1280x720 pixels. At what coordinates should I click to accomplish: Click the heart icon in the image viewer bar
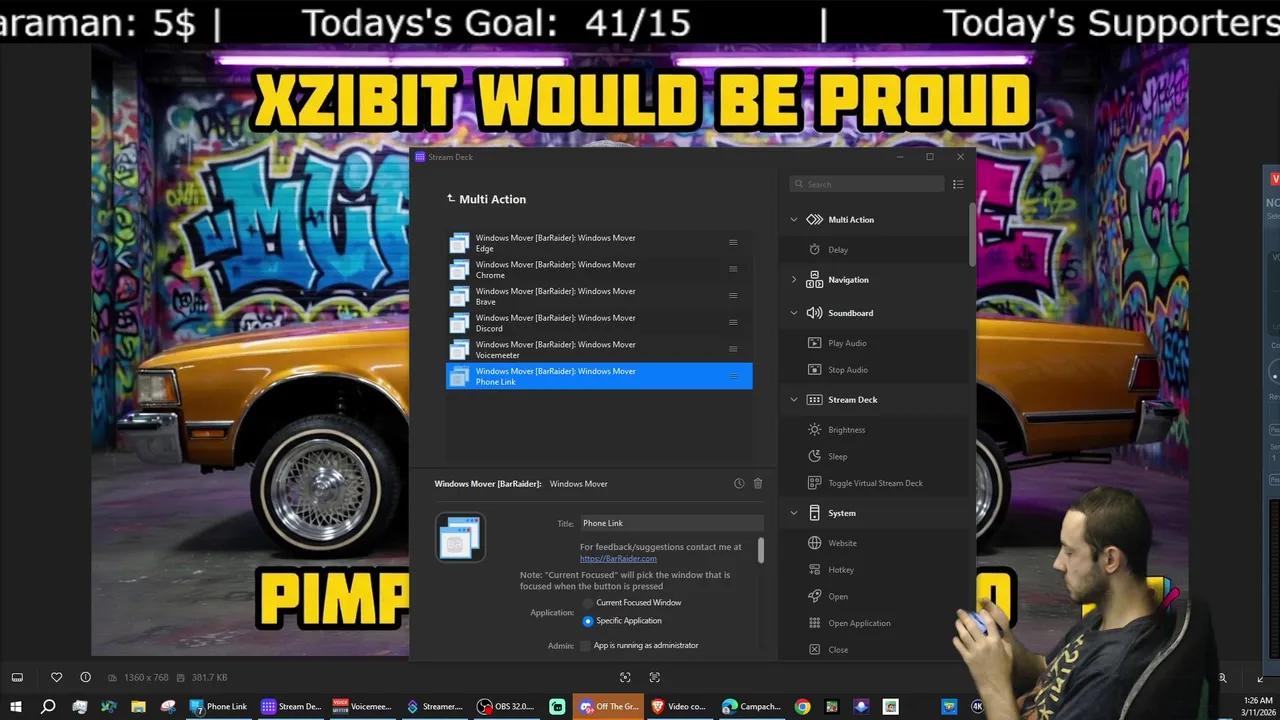57,677
